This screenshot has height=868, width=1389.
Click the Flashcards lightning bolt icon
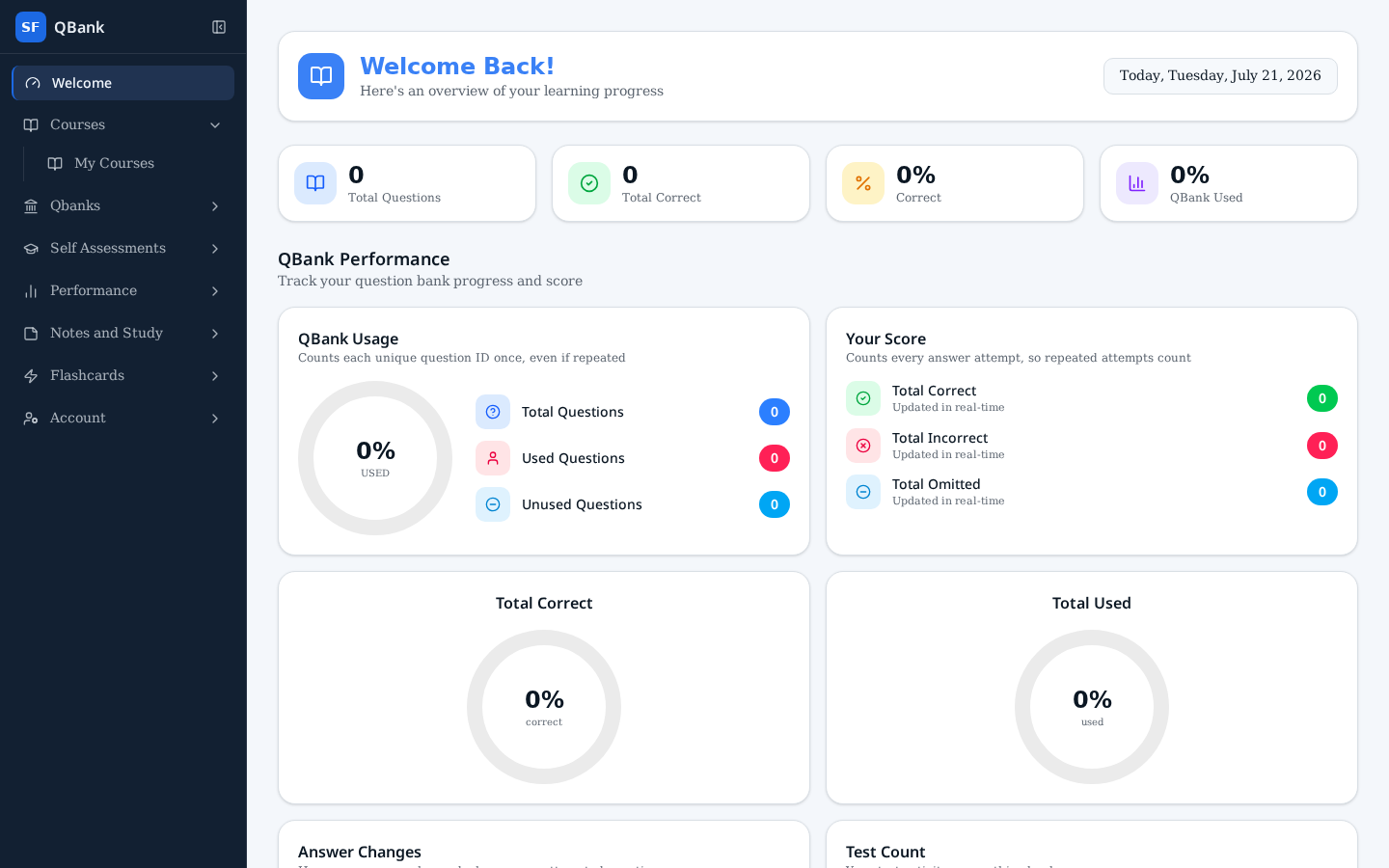coord(31,376)
